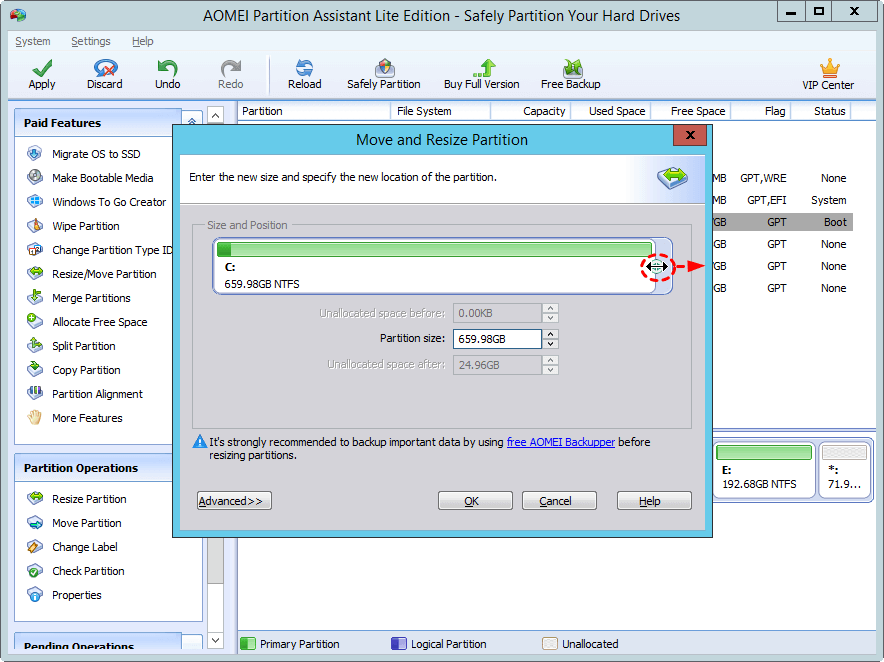Image resolution: width=884 pixels, height=662 pixels.
Task: Choose Wipe Partition in the sidebar
Action: coord(86,226)
